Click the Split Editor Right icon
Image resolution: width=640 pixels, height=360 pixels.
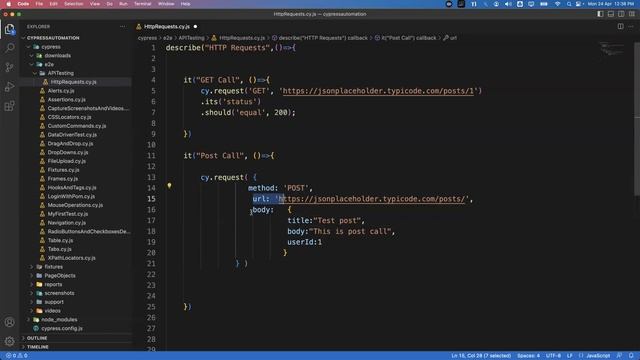620,27
